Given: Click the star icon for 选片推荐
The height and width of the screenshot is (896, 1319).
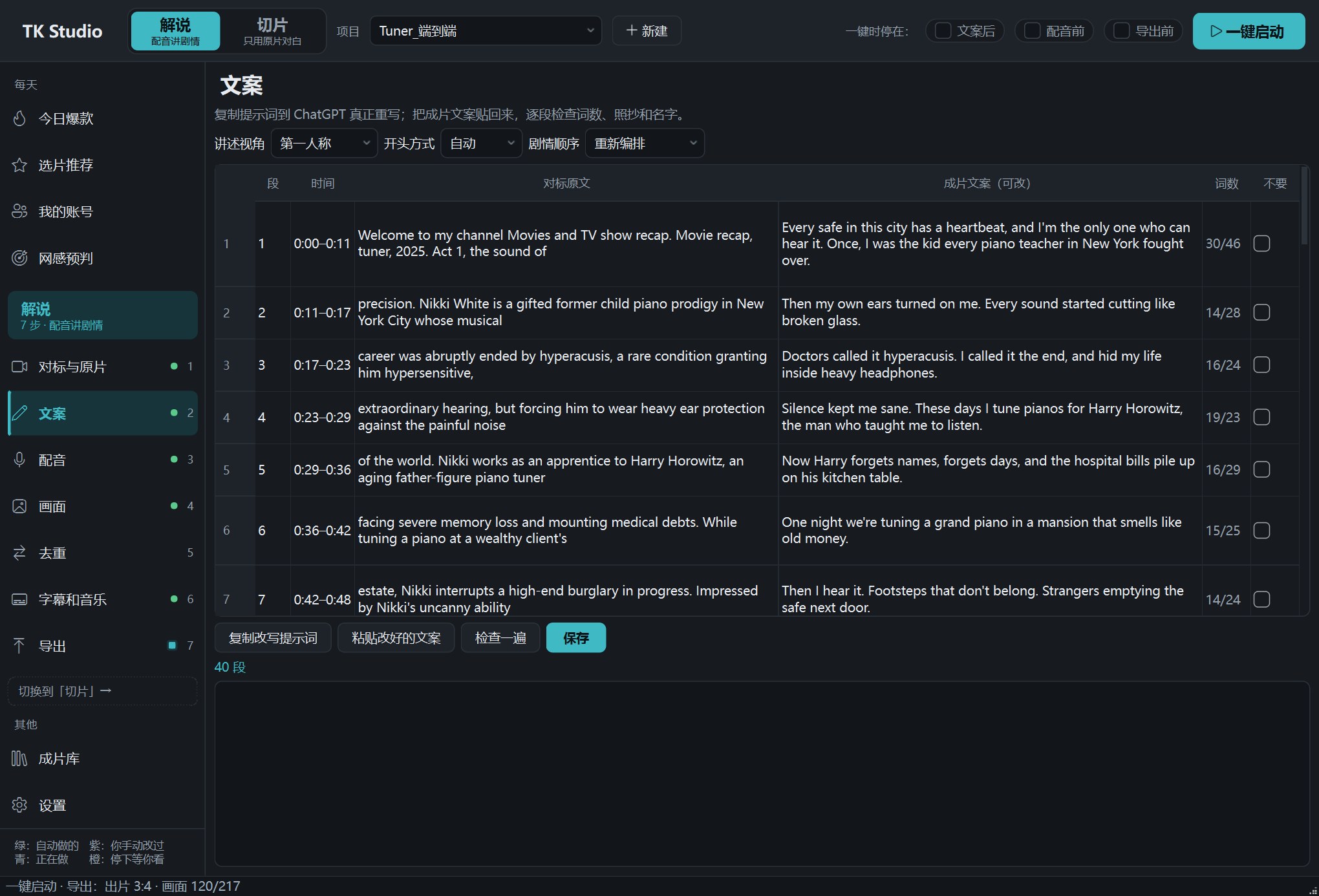Looking at the screenshot, I should pyautogui.click(x=19, y=165).
